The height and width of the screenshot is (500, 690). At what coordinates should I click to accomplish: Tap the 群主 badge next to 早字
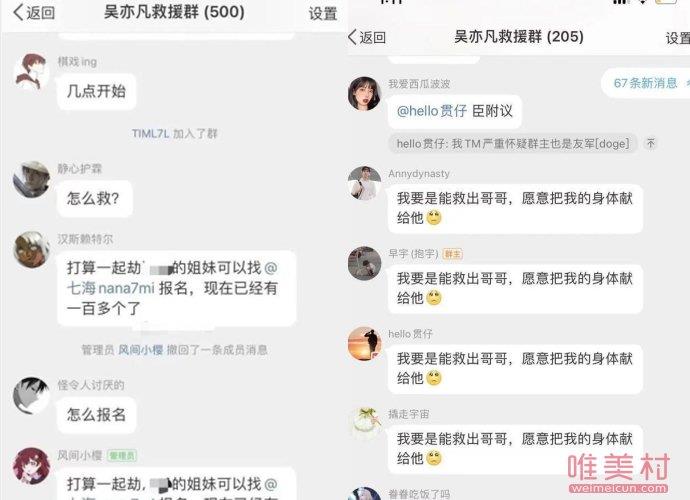(x=452, y=254)
